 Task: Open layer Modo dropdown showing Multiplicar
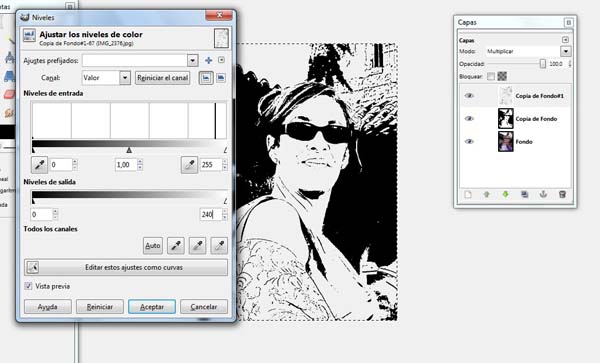point(566,51)
